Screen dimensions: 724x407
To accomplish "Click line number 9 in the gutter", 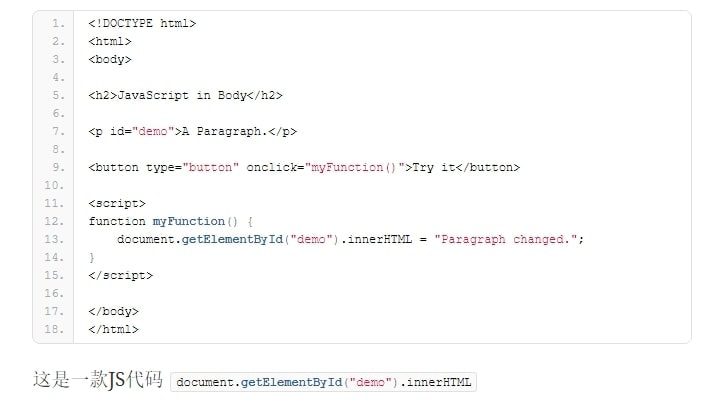I will click(57, 167).
